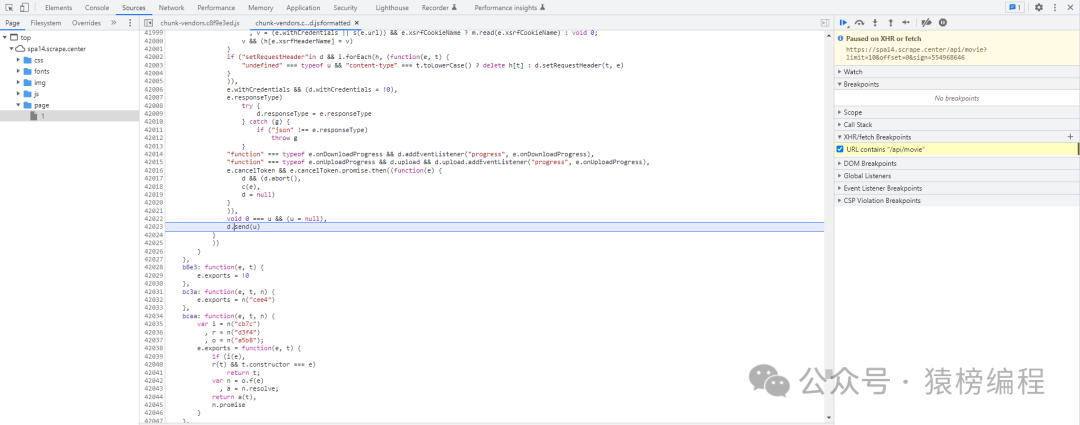Click the code editor vertical scrollbar
Image resolution: width=1080 pixels, height=425 pixels.
coord(827,227)
